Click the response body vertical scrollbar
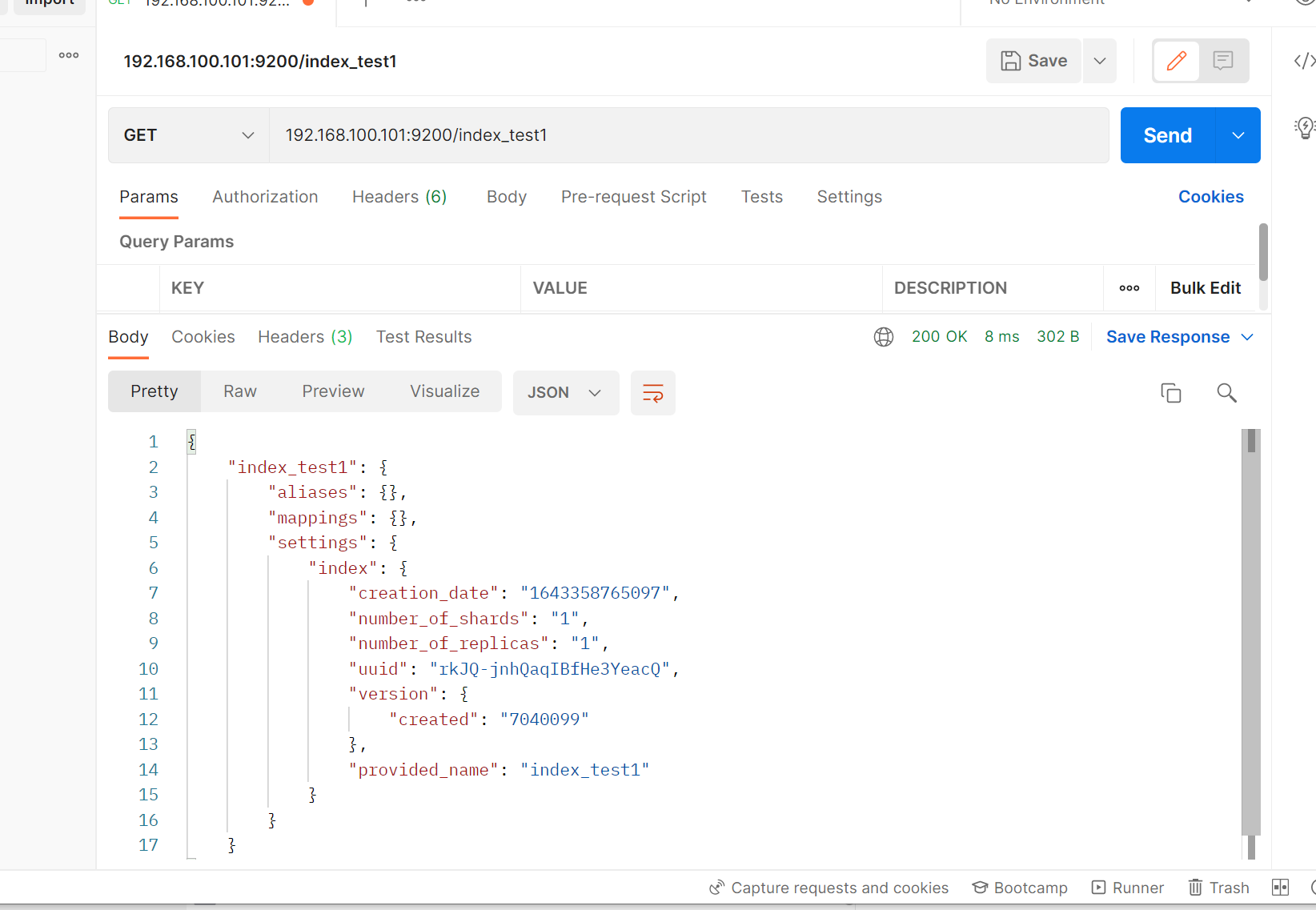The width and height of the screenshot is (1316, 910). tap(1250, 640)
